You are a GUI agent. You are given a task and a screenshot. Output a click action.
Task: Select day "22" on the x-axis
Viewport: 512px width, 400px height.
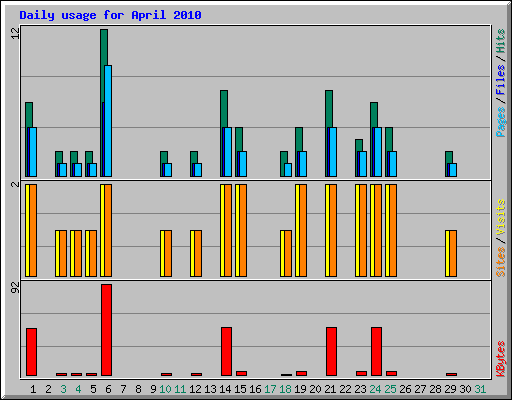pos(345,389)
